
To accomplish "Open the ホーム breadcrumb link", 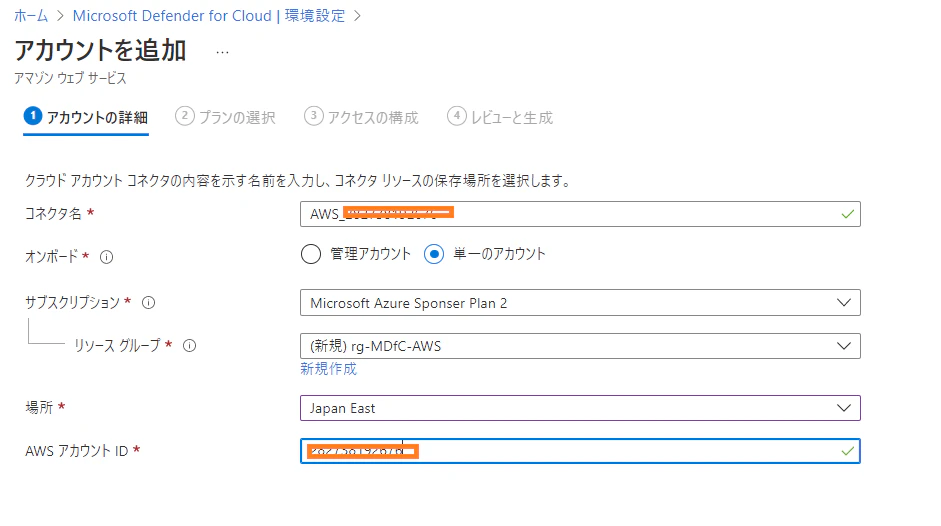I will point(31,16).
